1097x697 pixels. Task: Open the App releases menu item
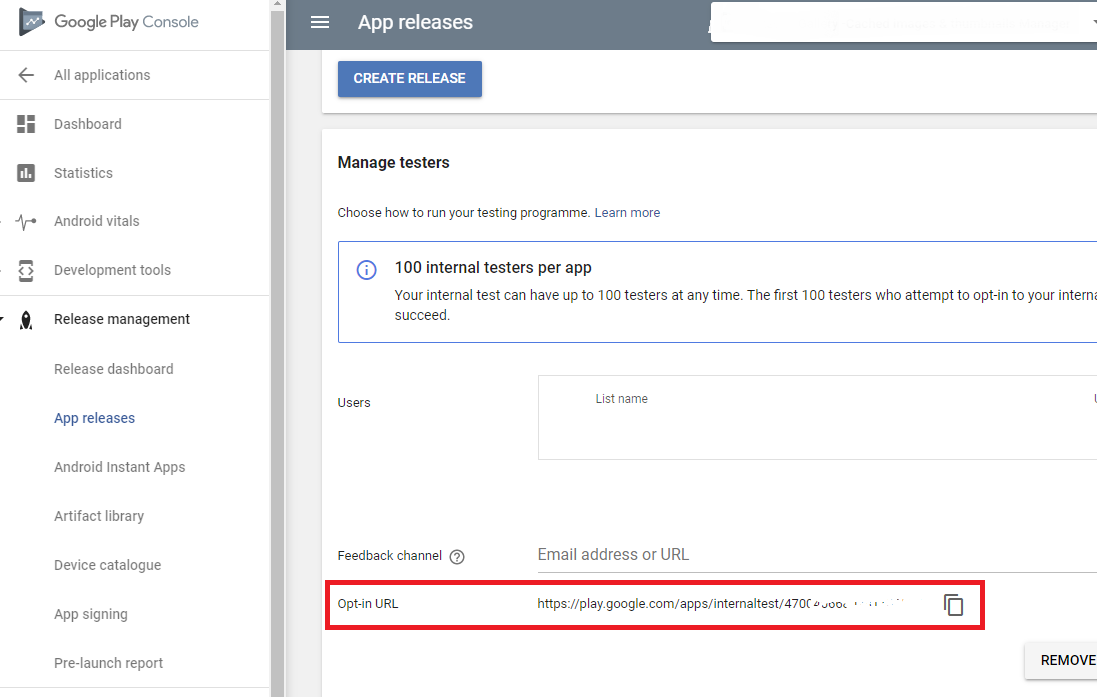[94, 418]
